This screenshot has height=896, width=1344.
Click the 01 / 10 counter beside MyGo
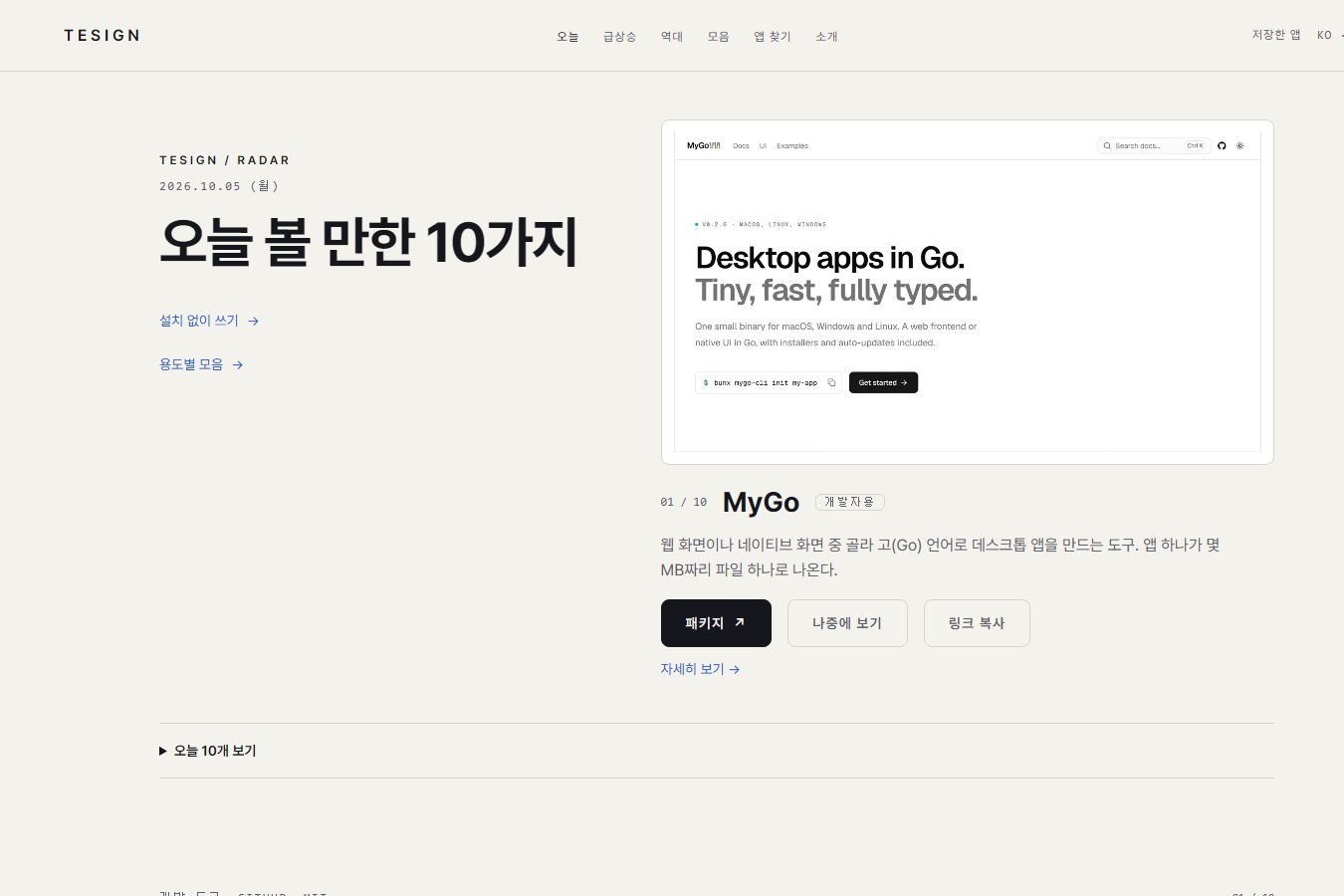pyautogui.click(x=684, y=503)
